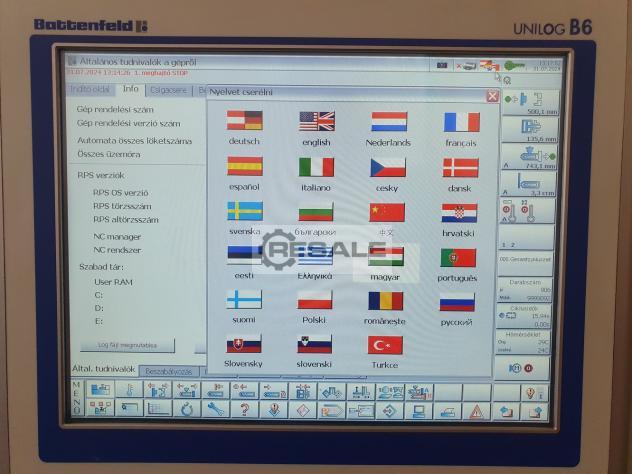Pick the français French flag
Viewport: 632px width, 474px height.
461,122
